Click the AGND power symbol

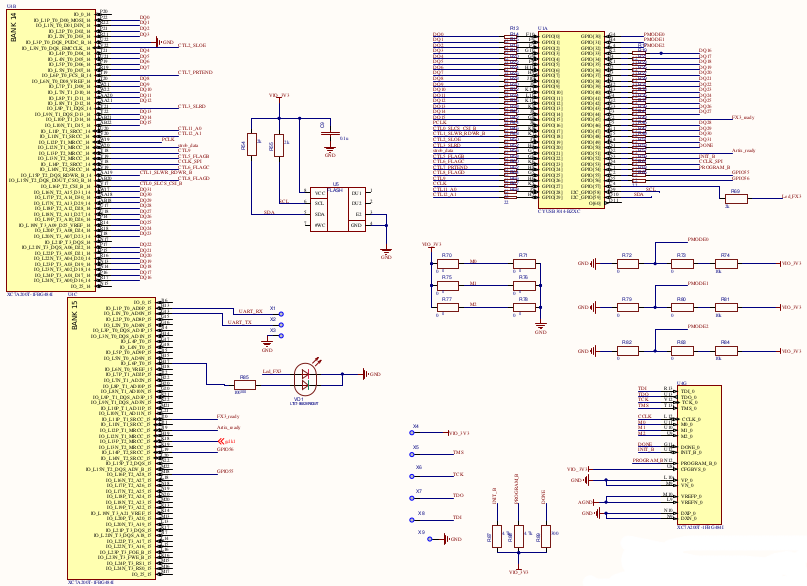click(x=587, y=502)
